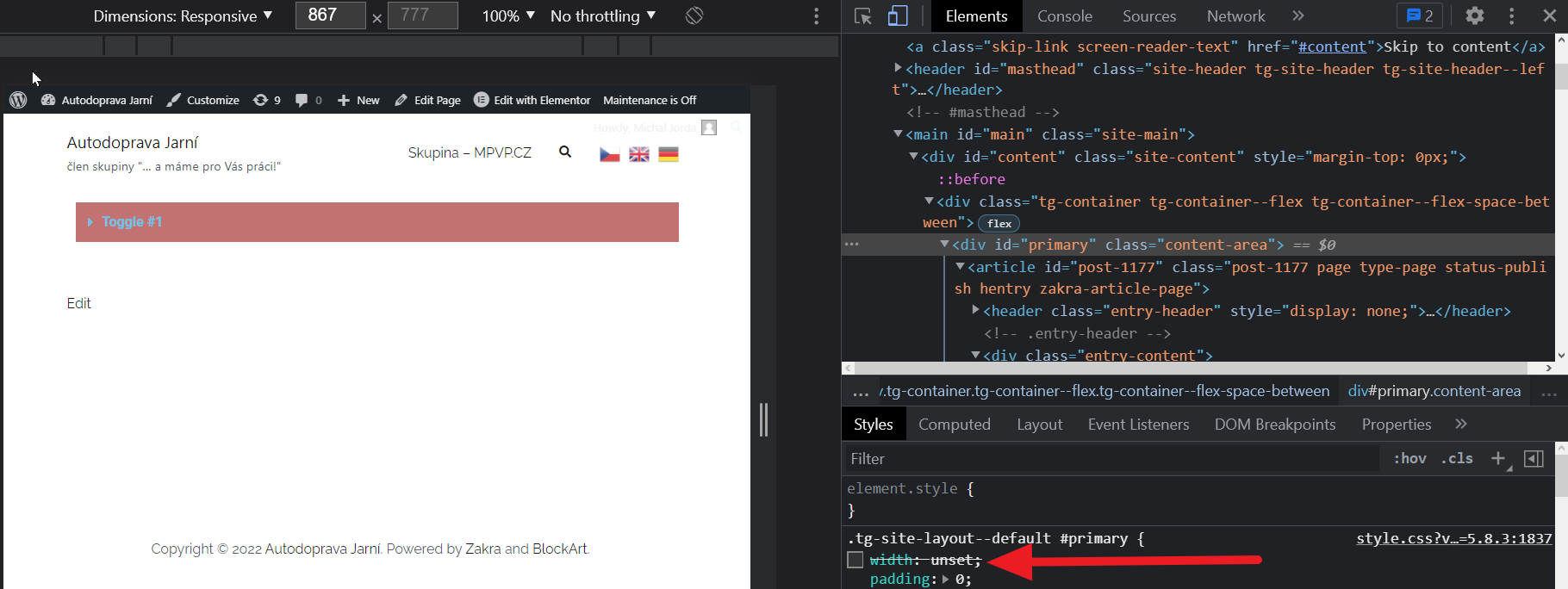Click the search magnifier on site header
1568x589 pixels.
pyautogui.click(x=565, y=152)
